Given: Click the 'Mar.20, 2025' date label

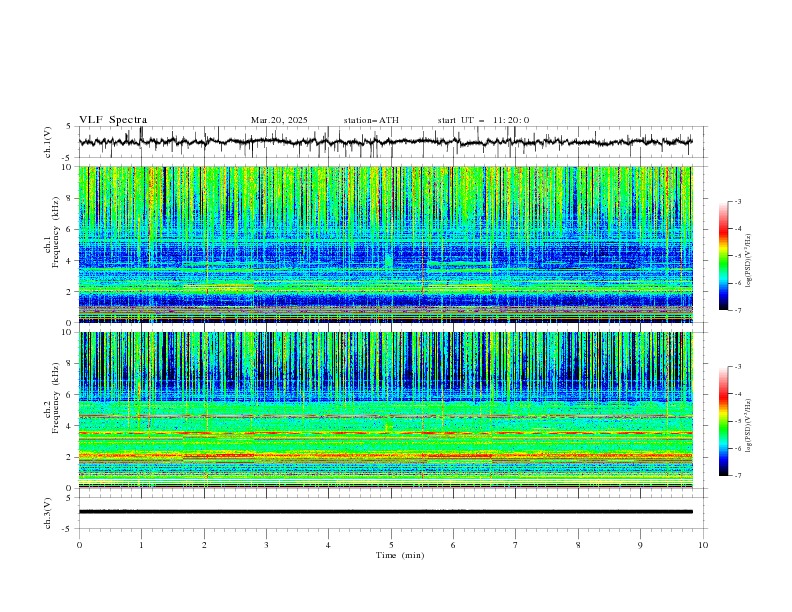Looking at the screenshot, I should (x=279, y=120).
